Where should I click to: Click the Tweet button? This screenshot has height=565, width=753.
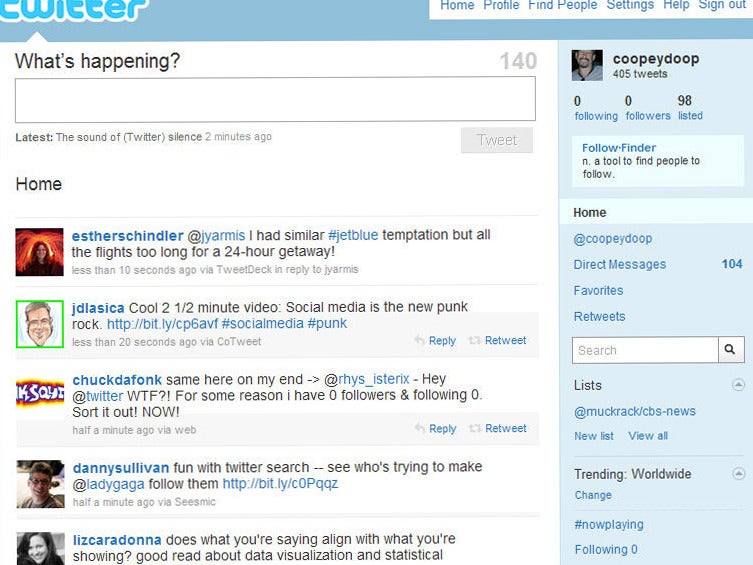tap(497, 140)
